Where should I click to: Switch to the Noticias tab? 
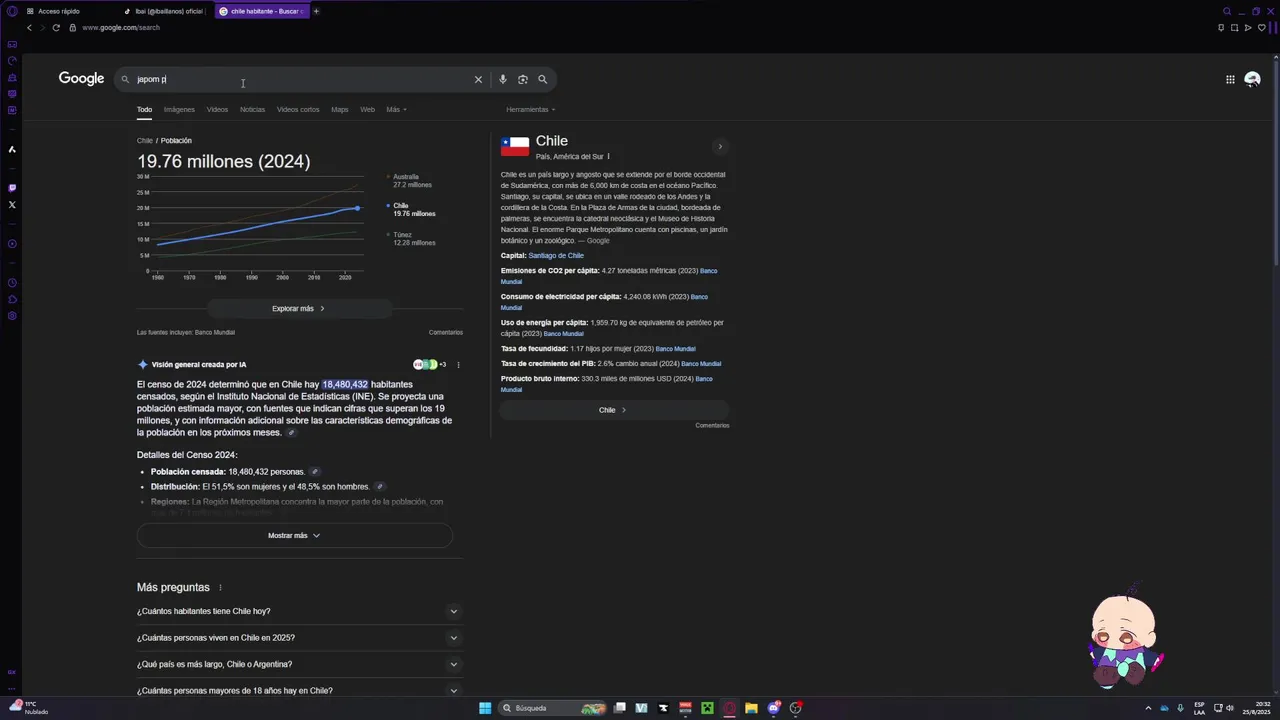(x=252, y=110)
